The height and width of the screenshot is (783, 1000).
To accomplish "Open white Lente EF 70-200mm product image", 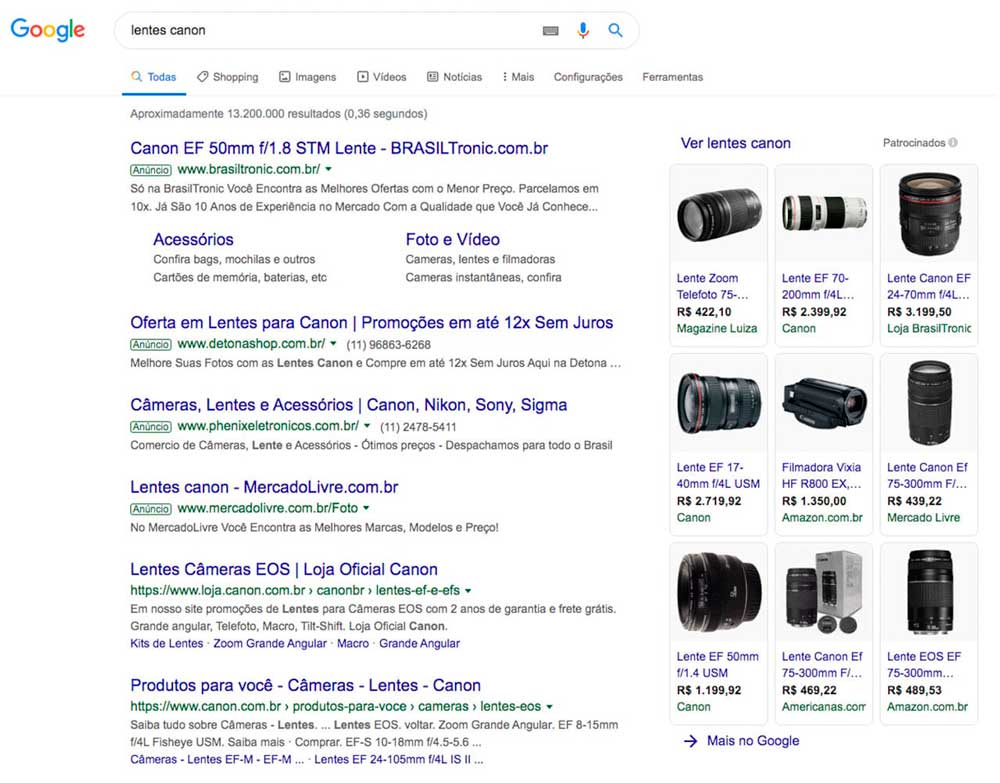I will pos(824,214).
